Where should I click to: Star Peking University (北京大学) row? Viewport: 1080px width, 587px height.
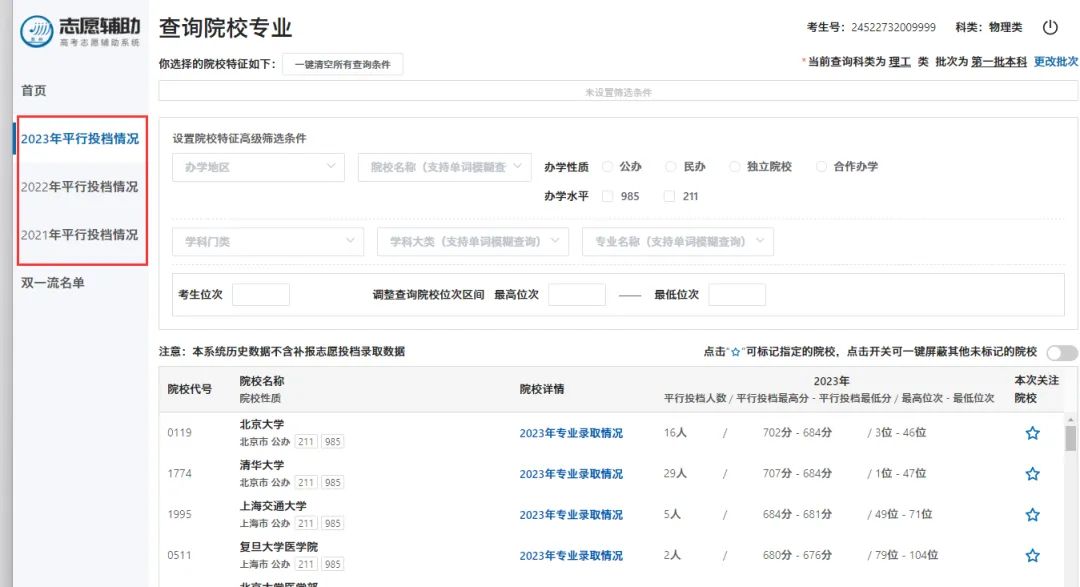1033,433
